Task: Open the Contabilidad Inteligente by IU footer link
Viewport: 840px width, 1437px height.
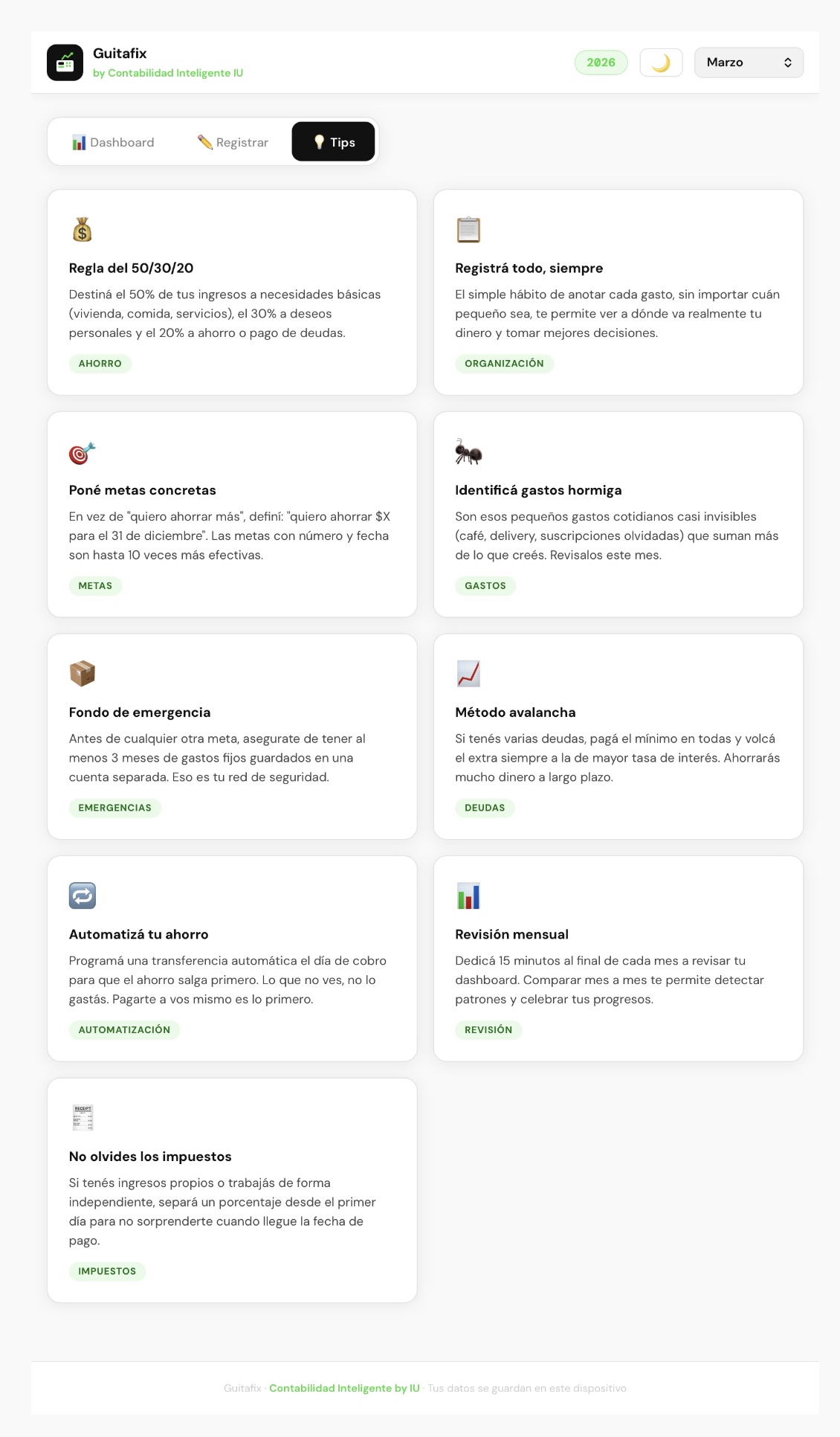Action: [x=344, y=1388]
